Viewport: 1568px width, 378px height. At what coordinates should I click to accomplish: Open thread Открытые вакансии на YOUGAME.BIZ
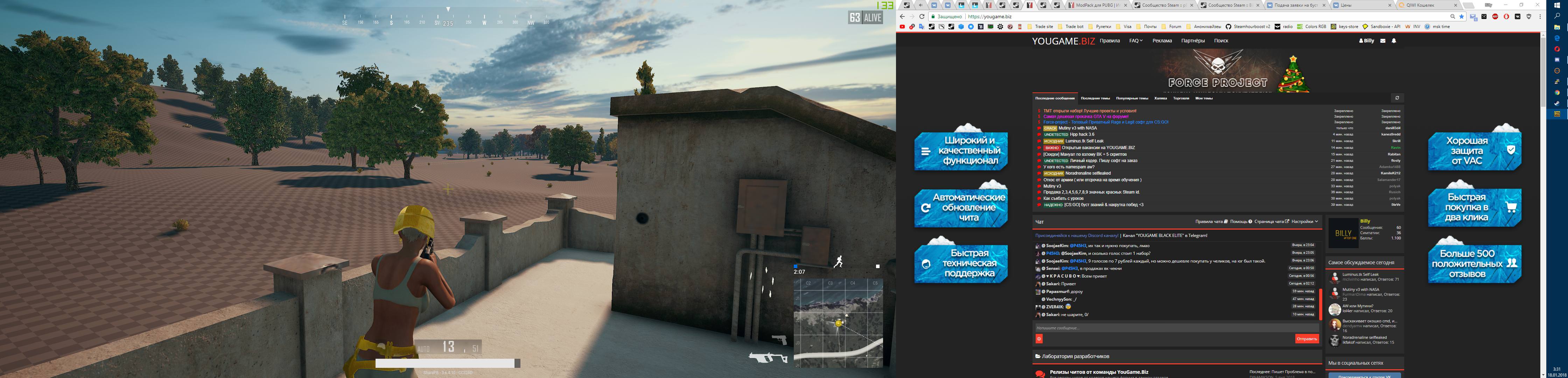1099,147
